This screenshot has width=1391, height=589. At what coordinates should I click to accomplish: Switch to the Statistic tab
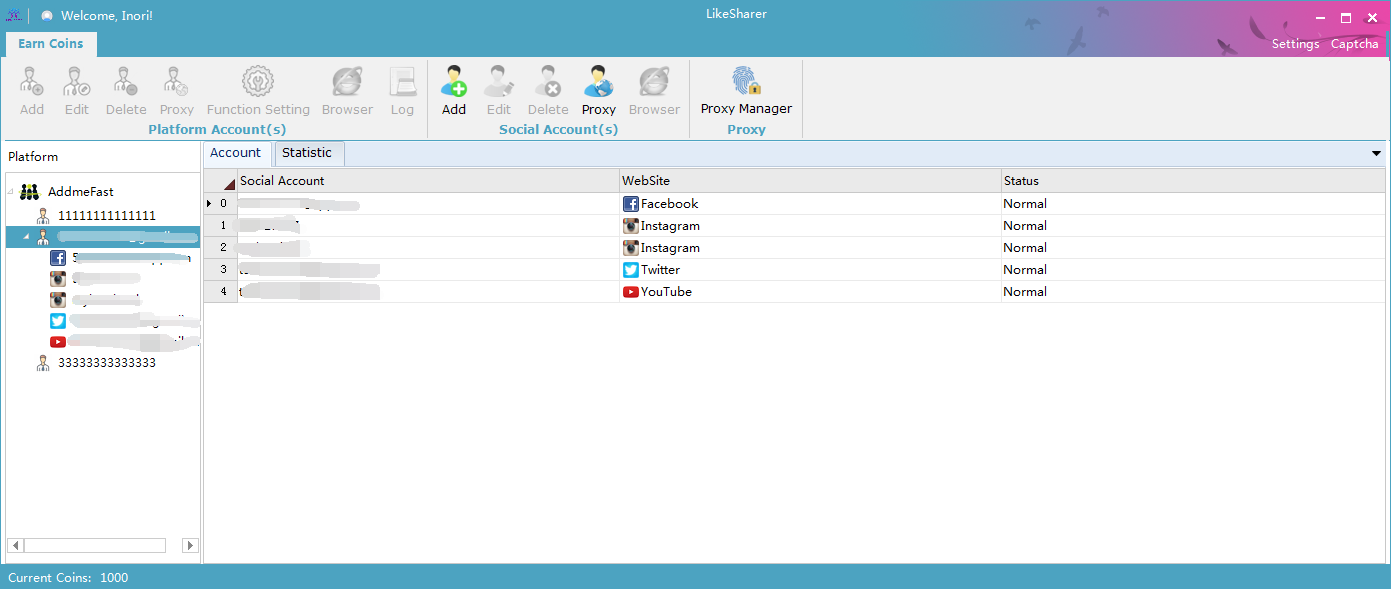307,153
